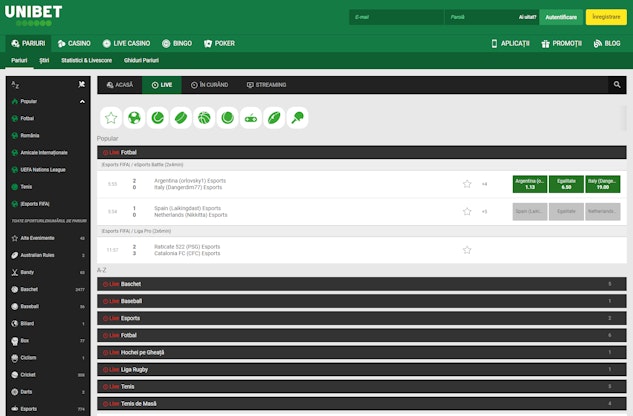Switch to the Streaming tab

click(x=266, y=85)
